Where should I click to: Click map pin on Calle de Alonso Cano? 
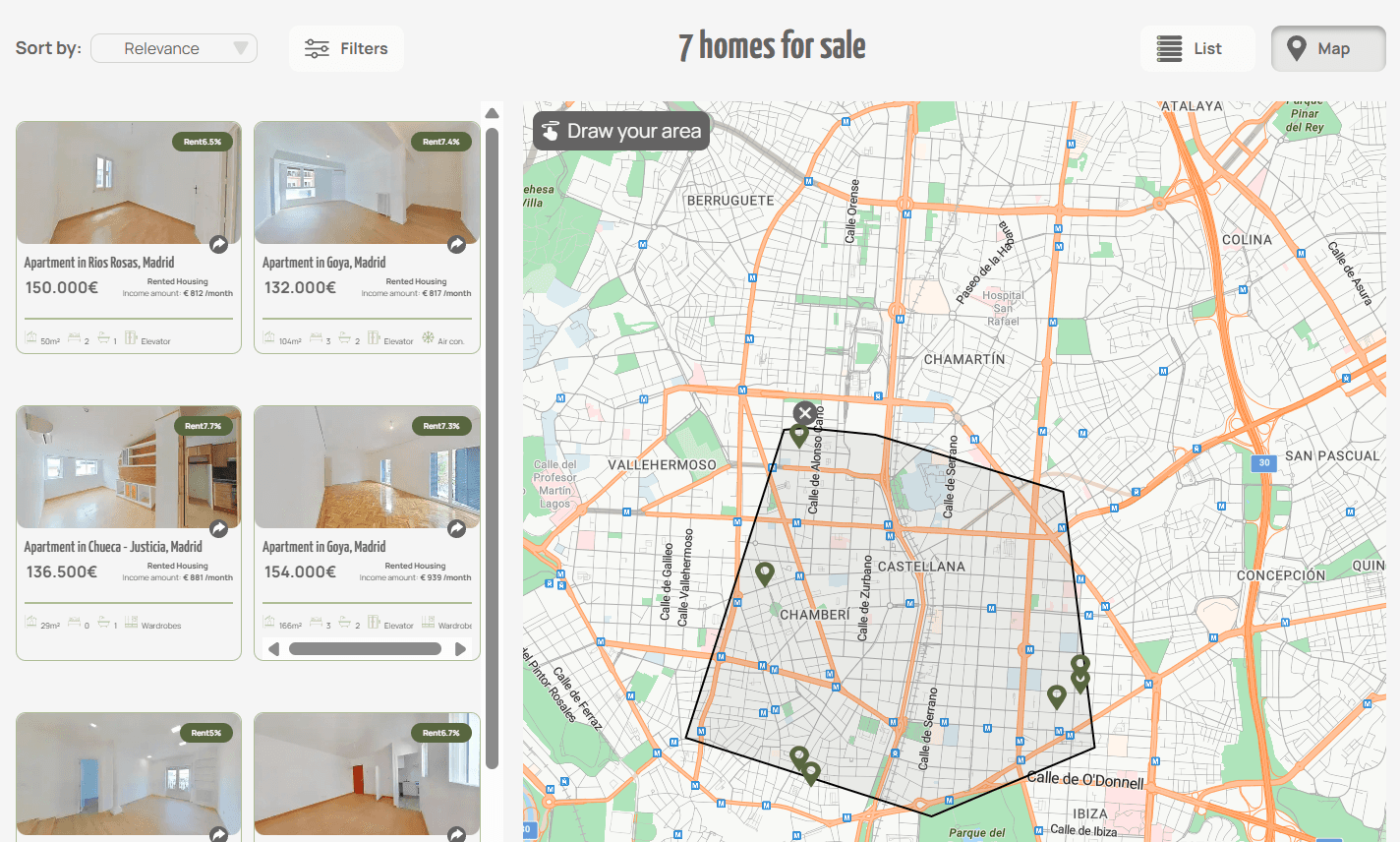point(799,434)
